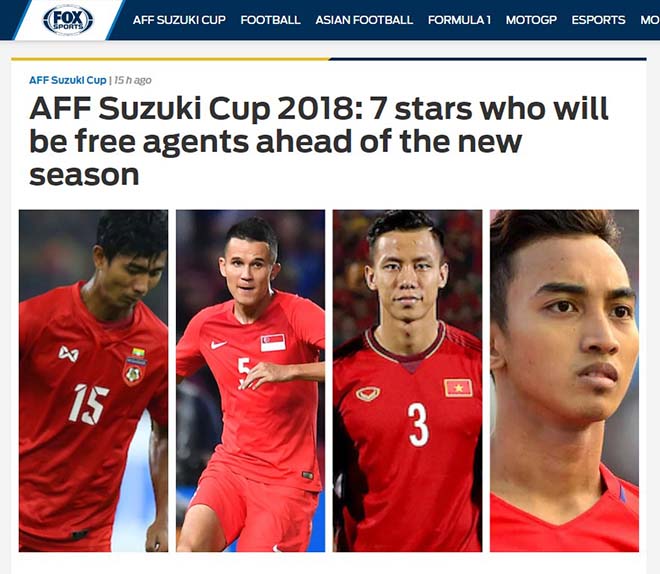Follow the AFF Suzuki Cup category link
Screen dimensions: 660x574
[67, 80]
